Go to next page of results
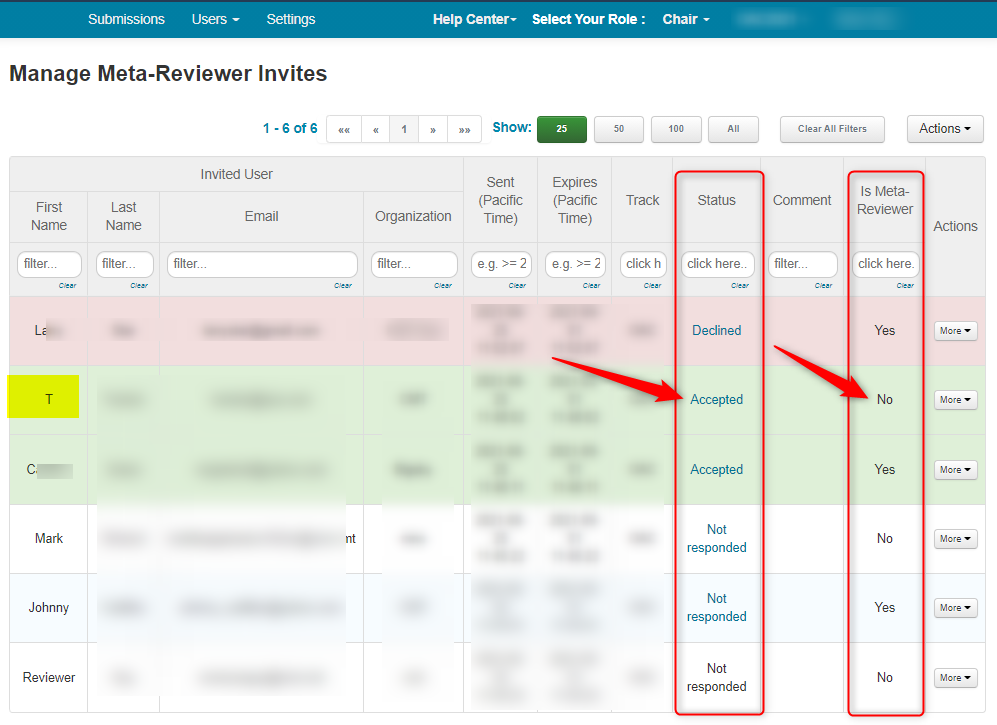 (432, 129)
